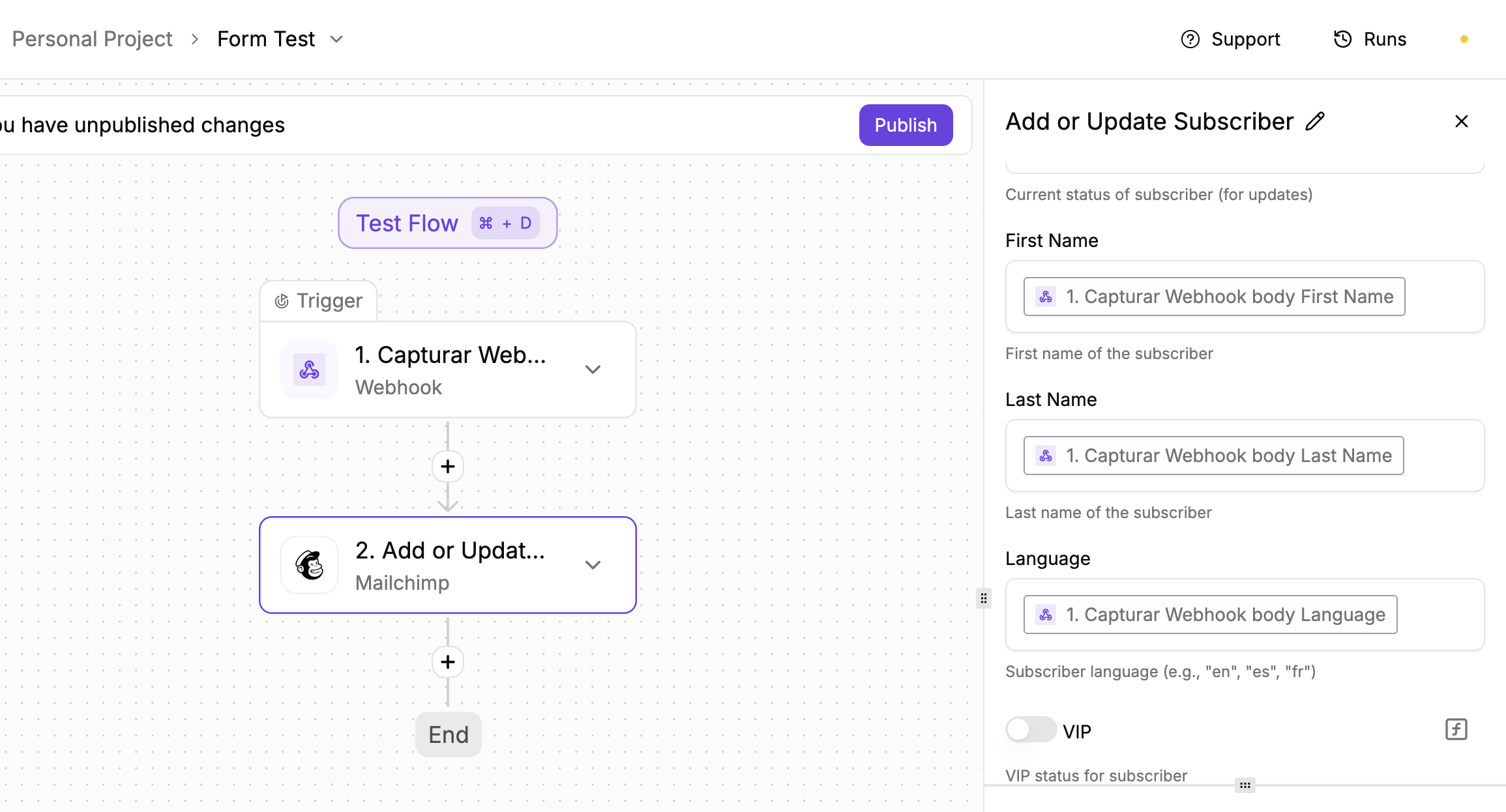The height and width of the screenshot is (812, 1506).
Task: Click the Support help icon
Action: pos(1190,39)
